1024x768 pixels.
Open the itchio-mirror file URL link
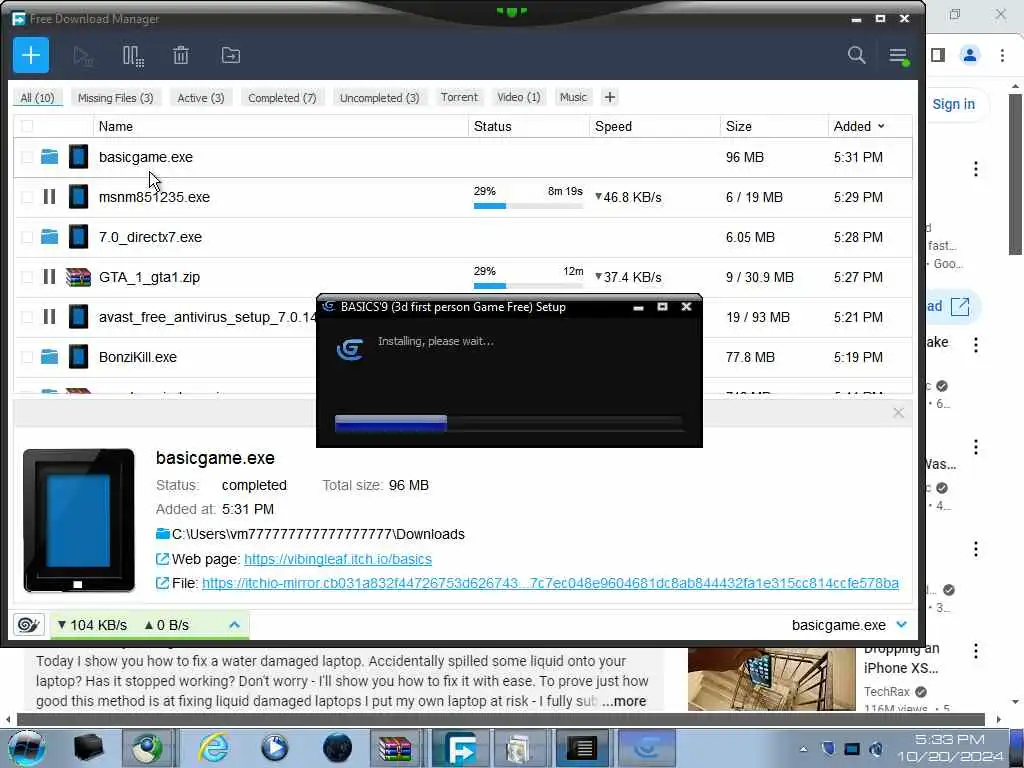click(550, 583)
